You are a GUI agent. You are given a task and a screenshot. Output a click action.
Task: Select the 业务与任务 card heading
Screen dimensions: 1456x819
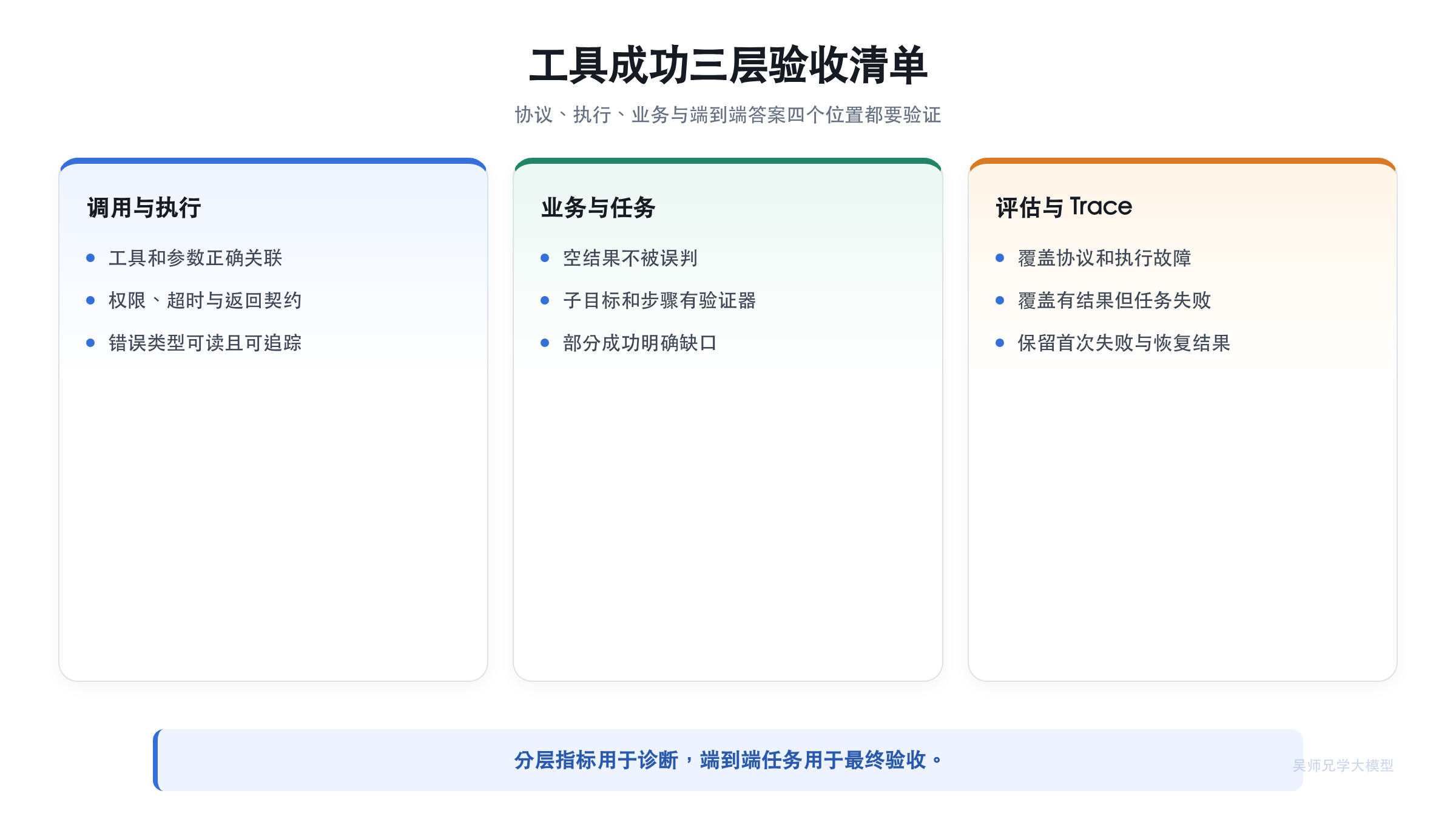(x=598, y=207)
